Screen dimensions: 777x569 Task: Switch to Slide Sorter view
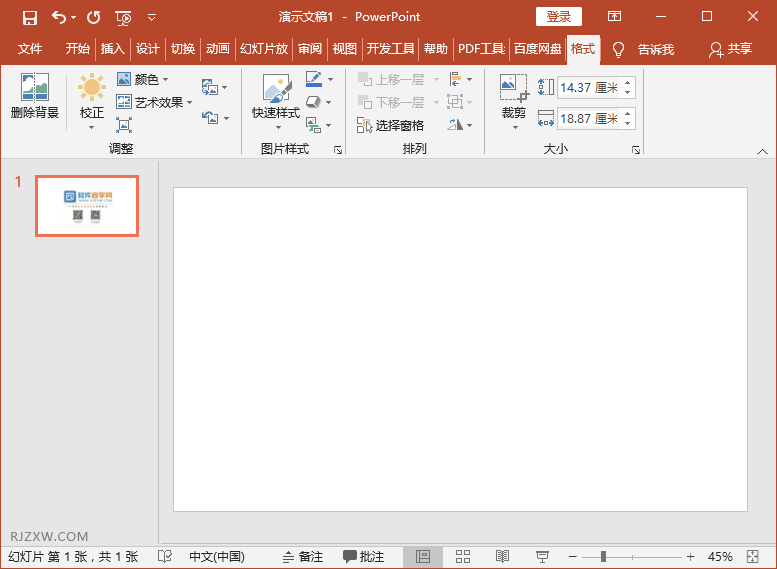[463, 556]
